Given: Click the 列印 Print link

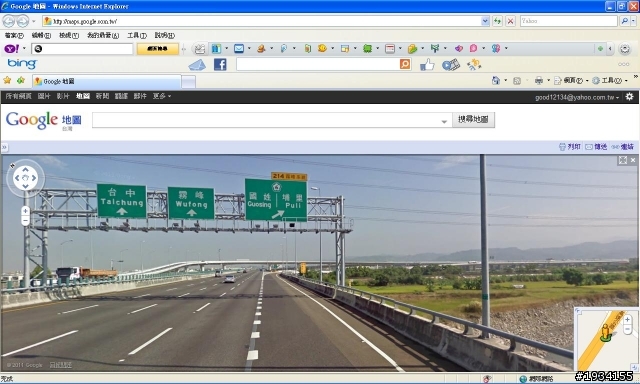Looking at the screenshot, I should (569, 146).
